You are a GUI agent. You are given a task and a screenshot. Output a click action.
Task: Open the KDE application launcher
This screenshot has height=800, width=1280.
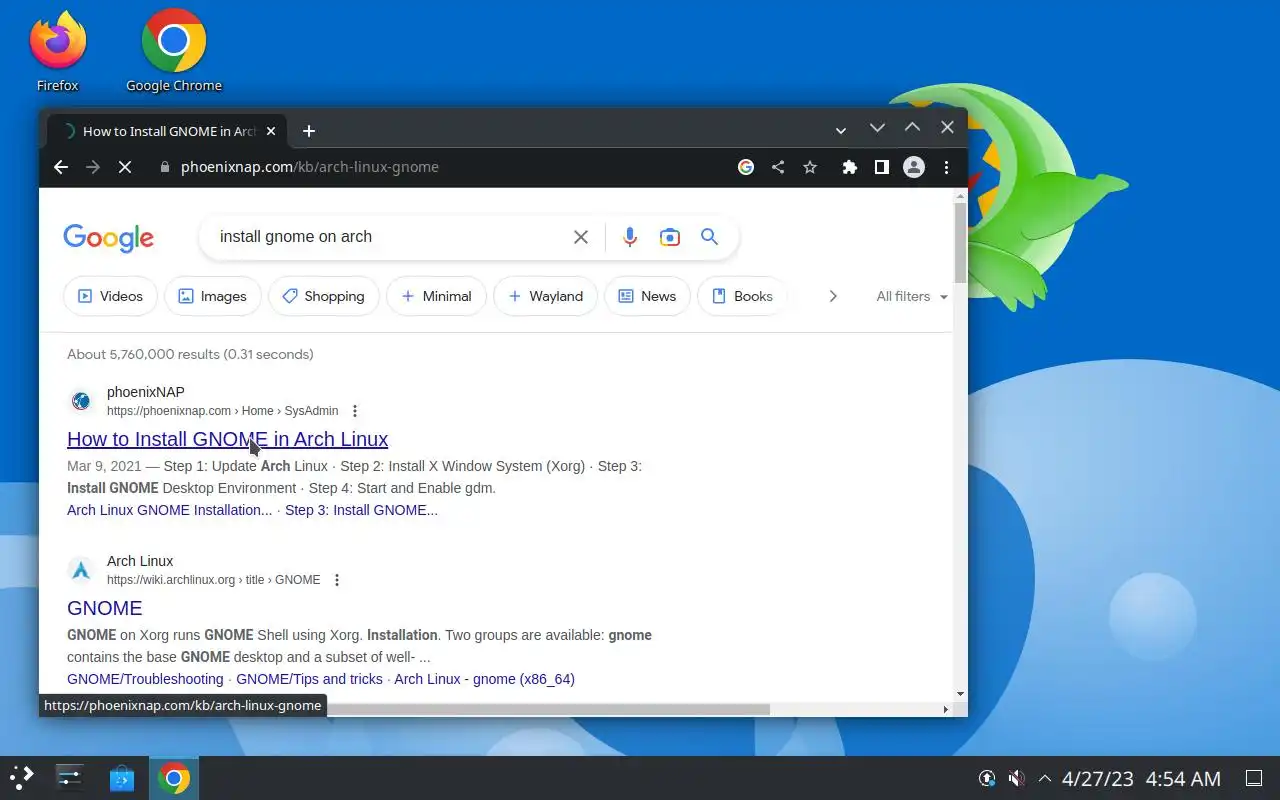pos(22,778)
